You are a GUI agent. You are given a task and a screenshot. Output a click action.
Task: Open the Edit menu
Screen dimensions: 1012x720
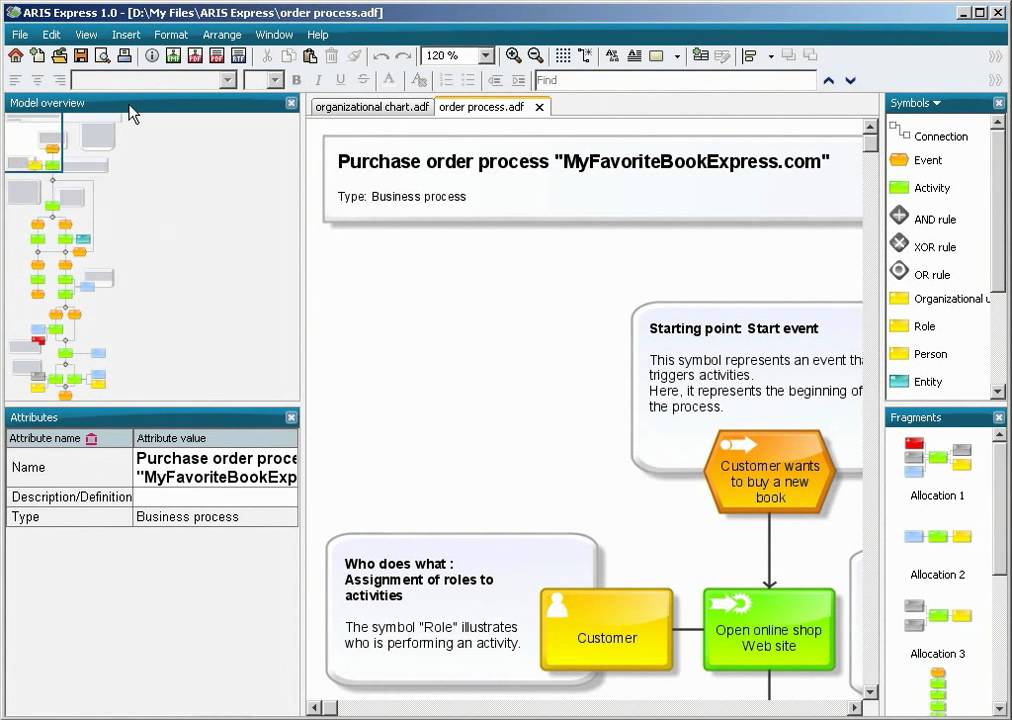click(x=51, y=35)
